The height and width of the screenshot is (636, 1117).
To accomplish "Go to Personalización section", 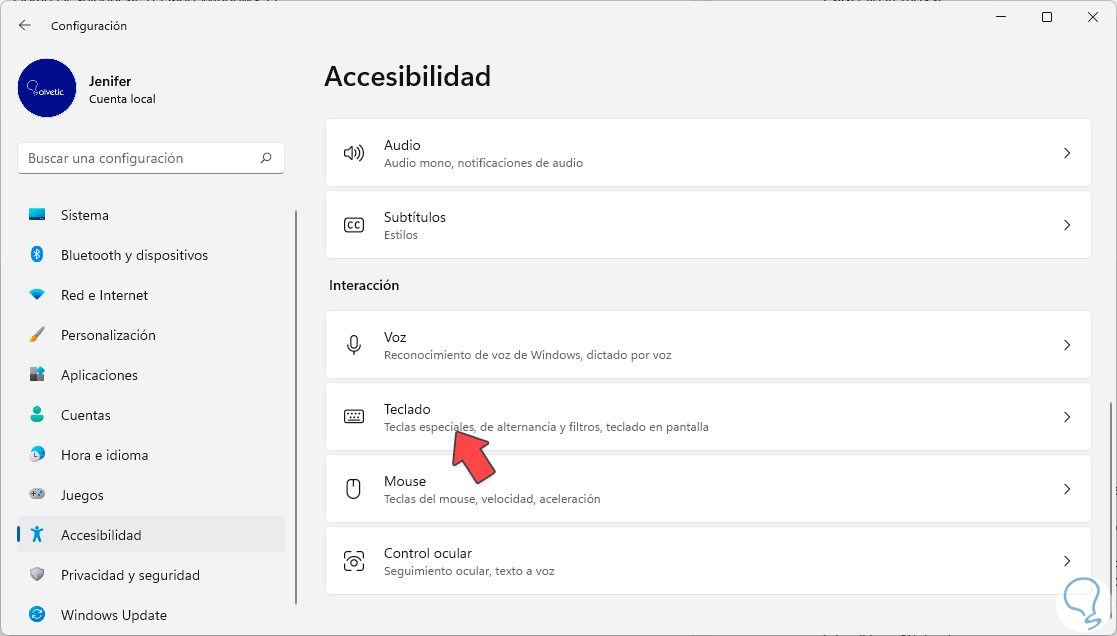I will (108, 335).
